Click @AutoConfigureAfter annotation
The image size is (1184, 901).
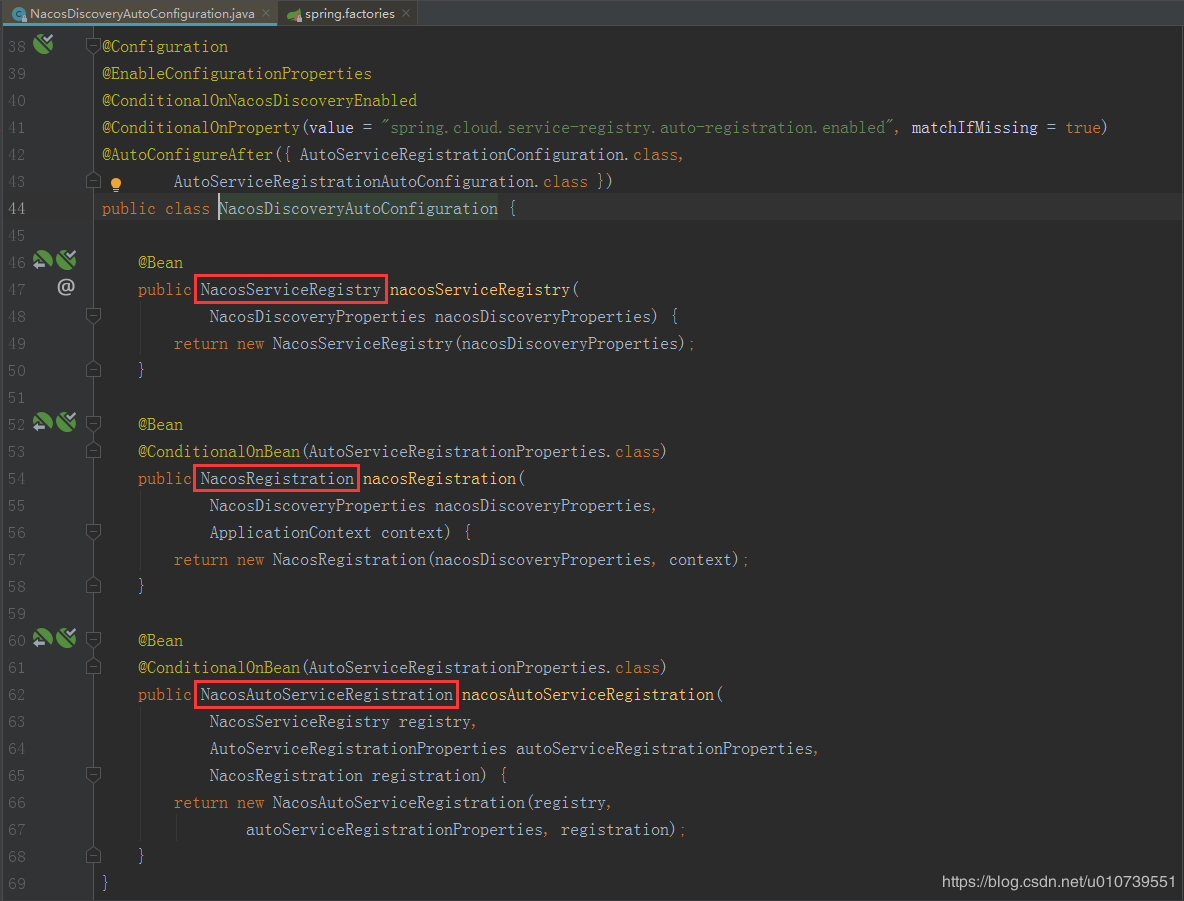tap(187, 155)
